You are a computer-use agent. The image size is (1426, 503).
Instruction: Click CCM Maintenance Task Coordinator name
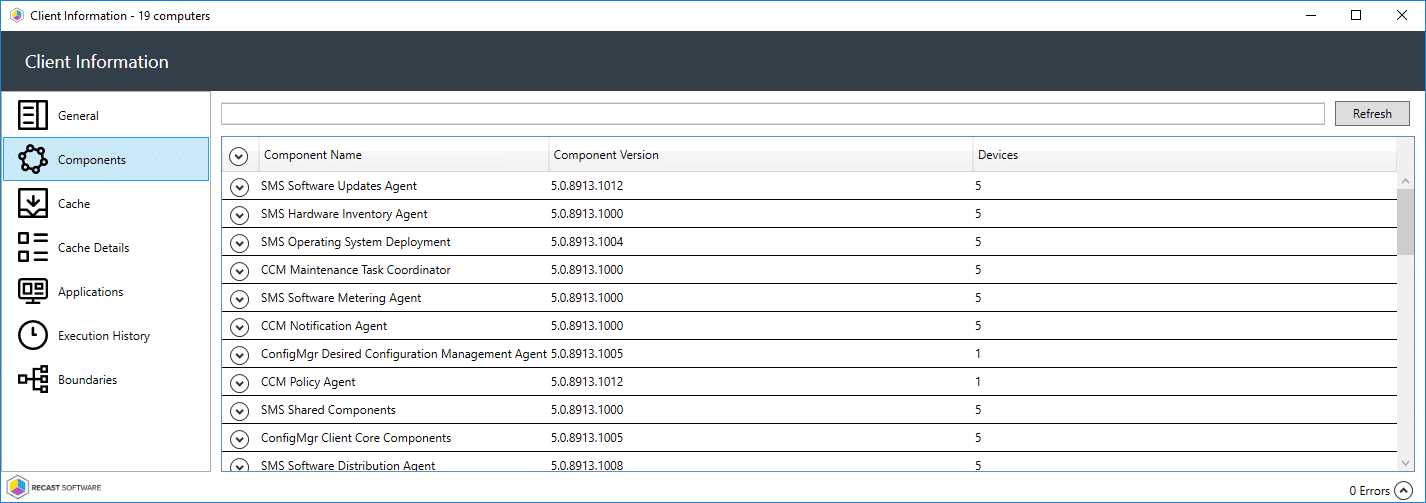pyautogui.click(x=356, y=270)
